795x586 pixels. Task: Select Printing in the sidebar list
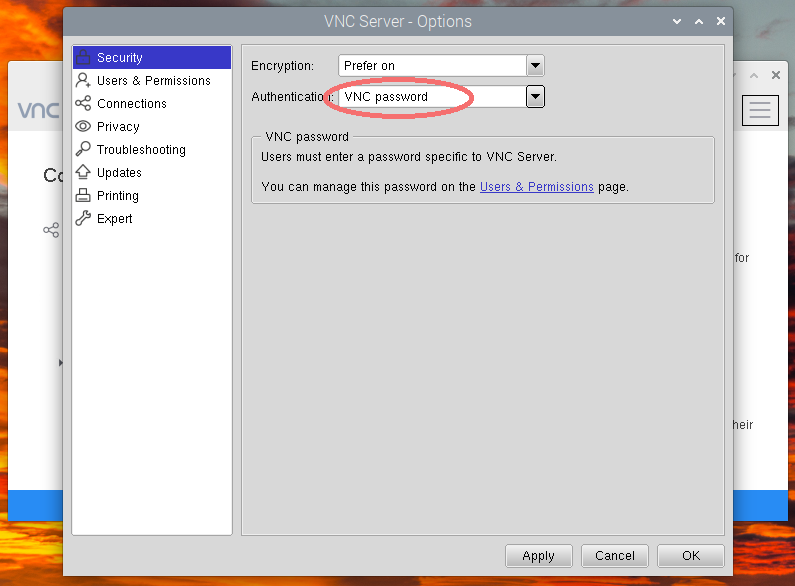pos(152,195)
